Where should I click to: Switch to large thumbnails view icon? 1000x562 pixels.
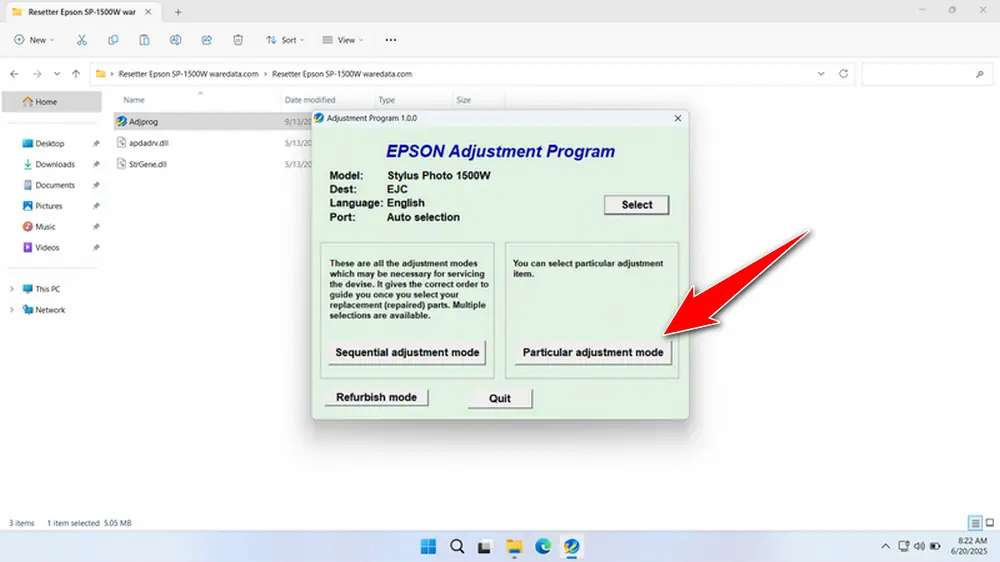(990, 523)
